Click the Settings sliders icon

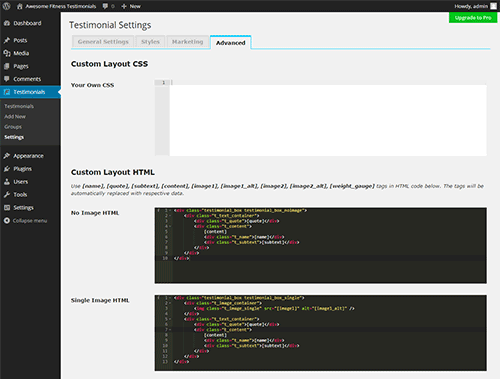point(7,208)
